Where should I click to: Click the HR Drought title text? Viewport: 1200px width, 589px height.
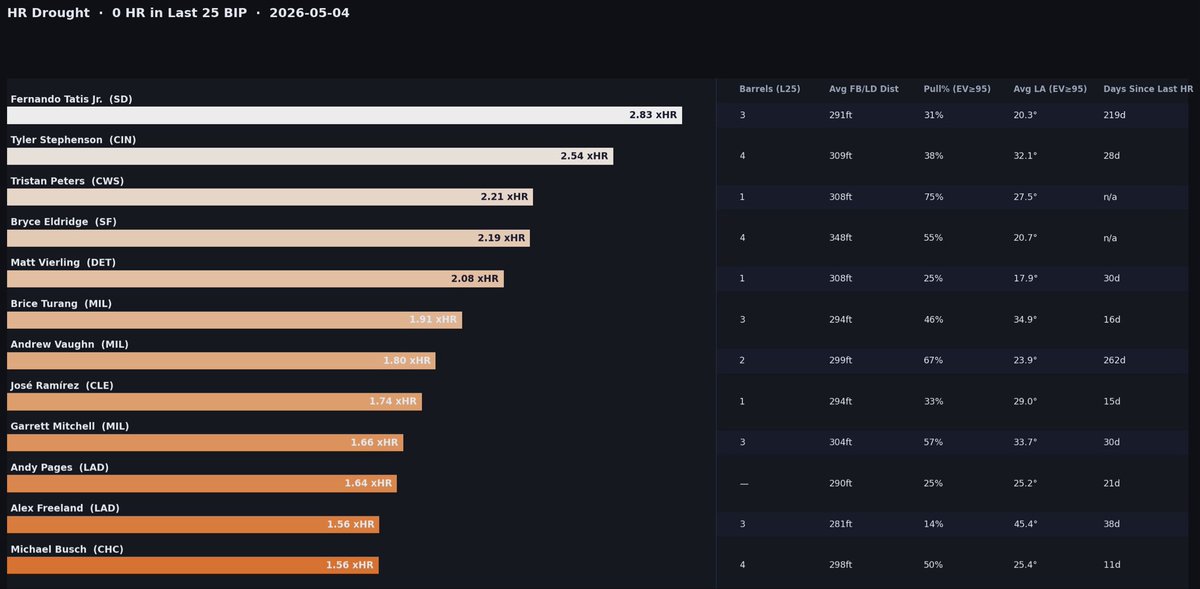point(178,13)
